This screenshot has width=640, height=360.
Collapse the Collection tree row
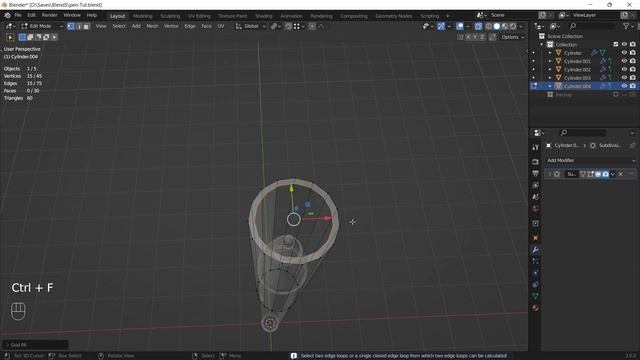tap(542, 44)
